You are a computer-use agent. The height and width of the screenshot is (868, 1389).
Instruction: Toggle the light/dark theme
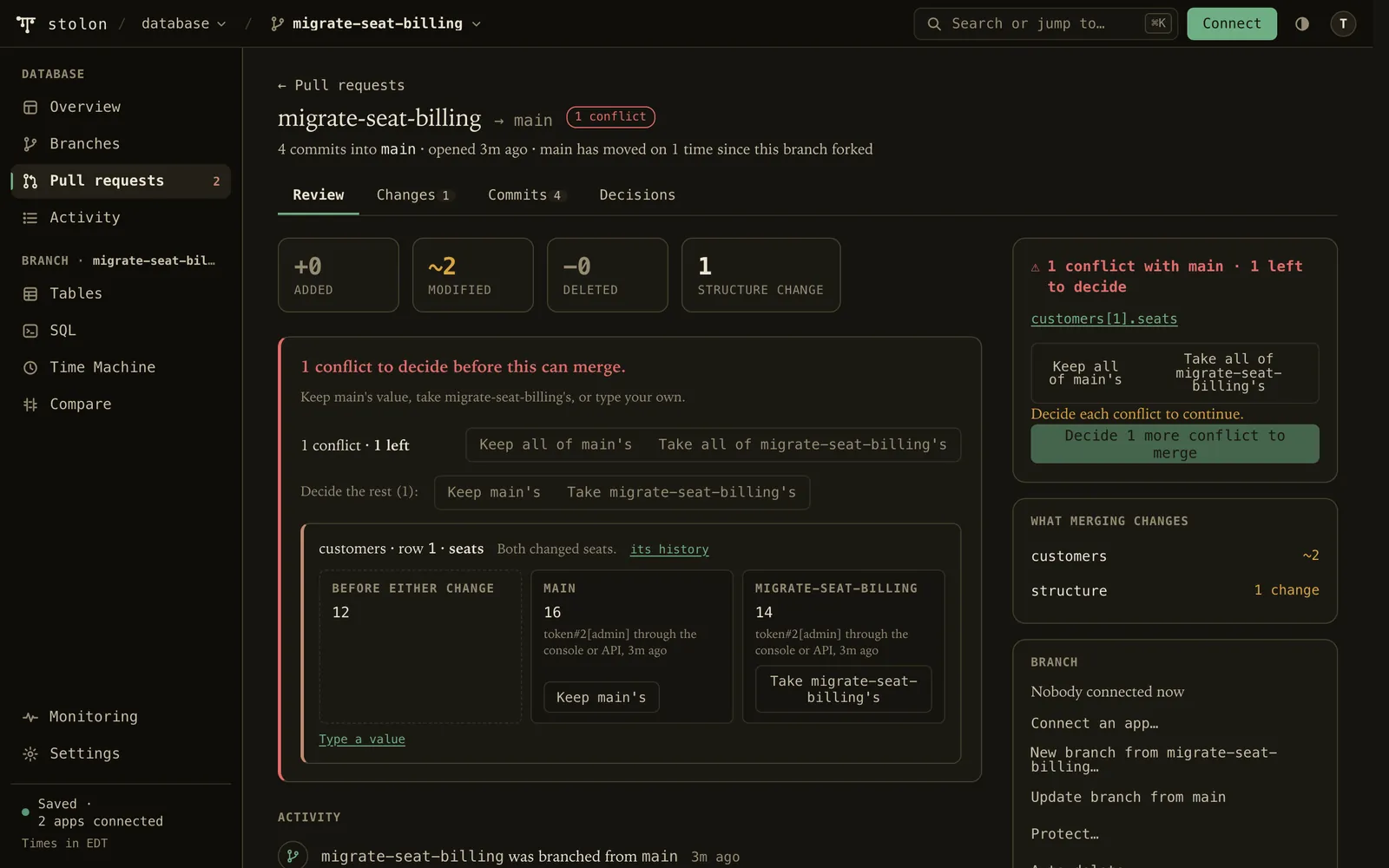(1302, 24)
